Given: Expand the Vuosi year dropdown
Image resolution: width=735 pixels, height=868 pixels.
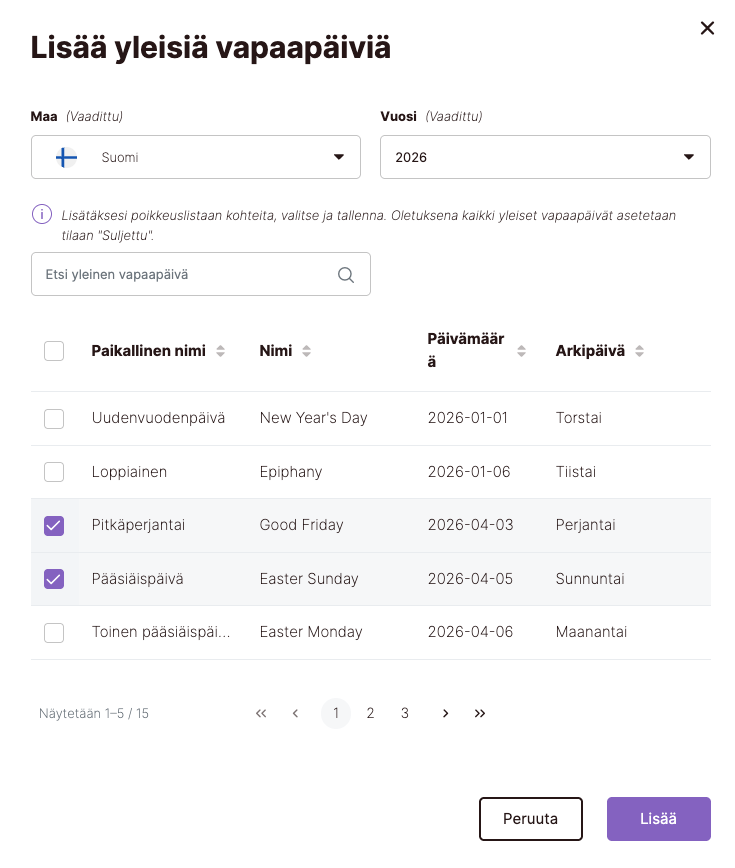Looking at the screenshot, I should tap(545, 157).
